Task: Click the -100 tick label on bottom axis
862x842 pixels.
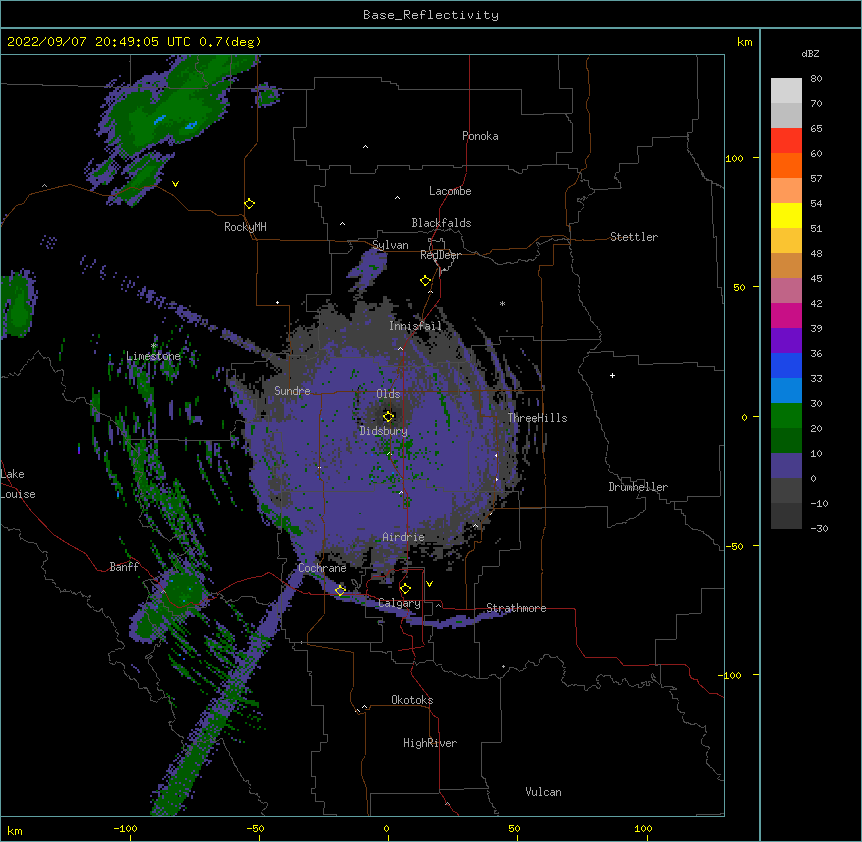Action: coord(125,828)
